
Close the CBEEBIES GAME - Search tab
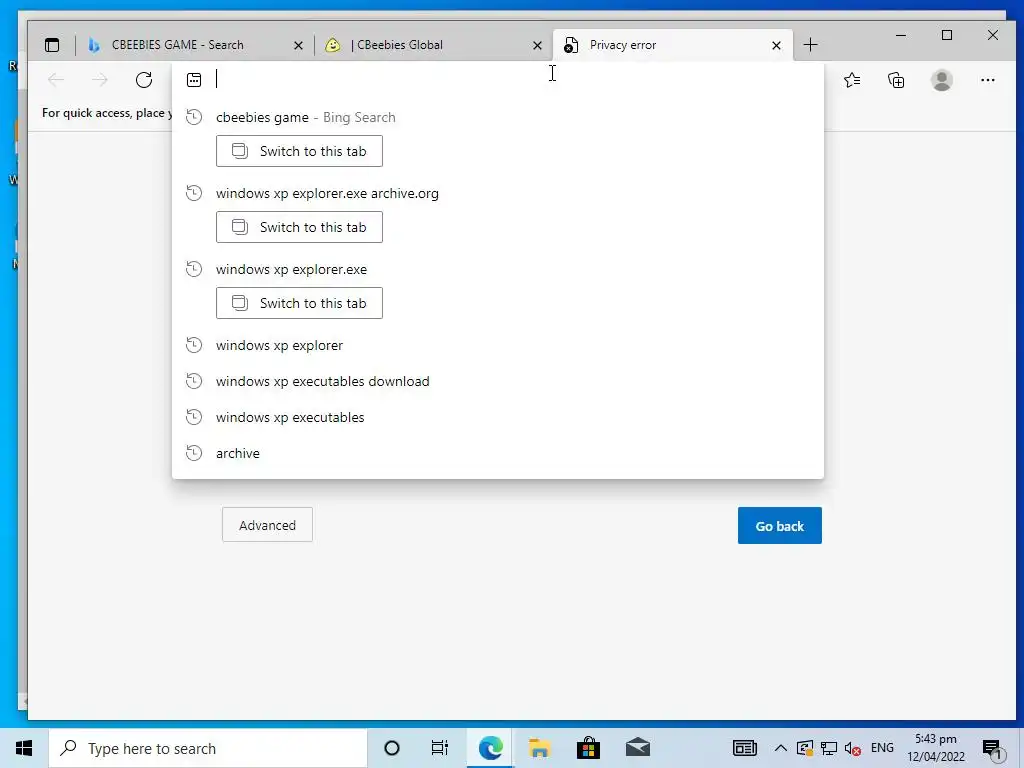pyautogui.click(x=298, y=45)
